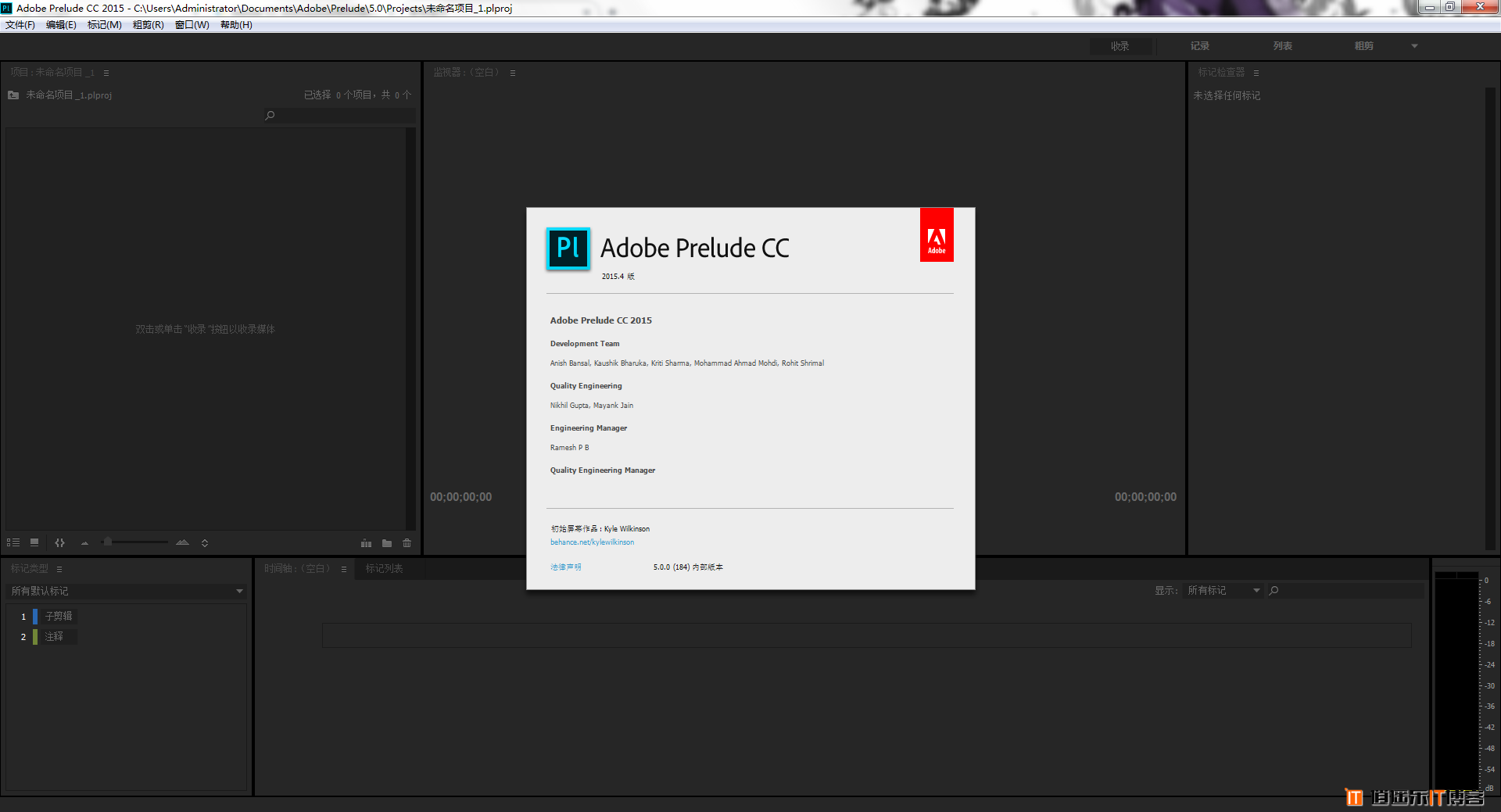
Task: Click the 未命名项目_1.plproj project name
Action: 69,95
